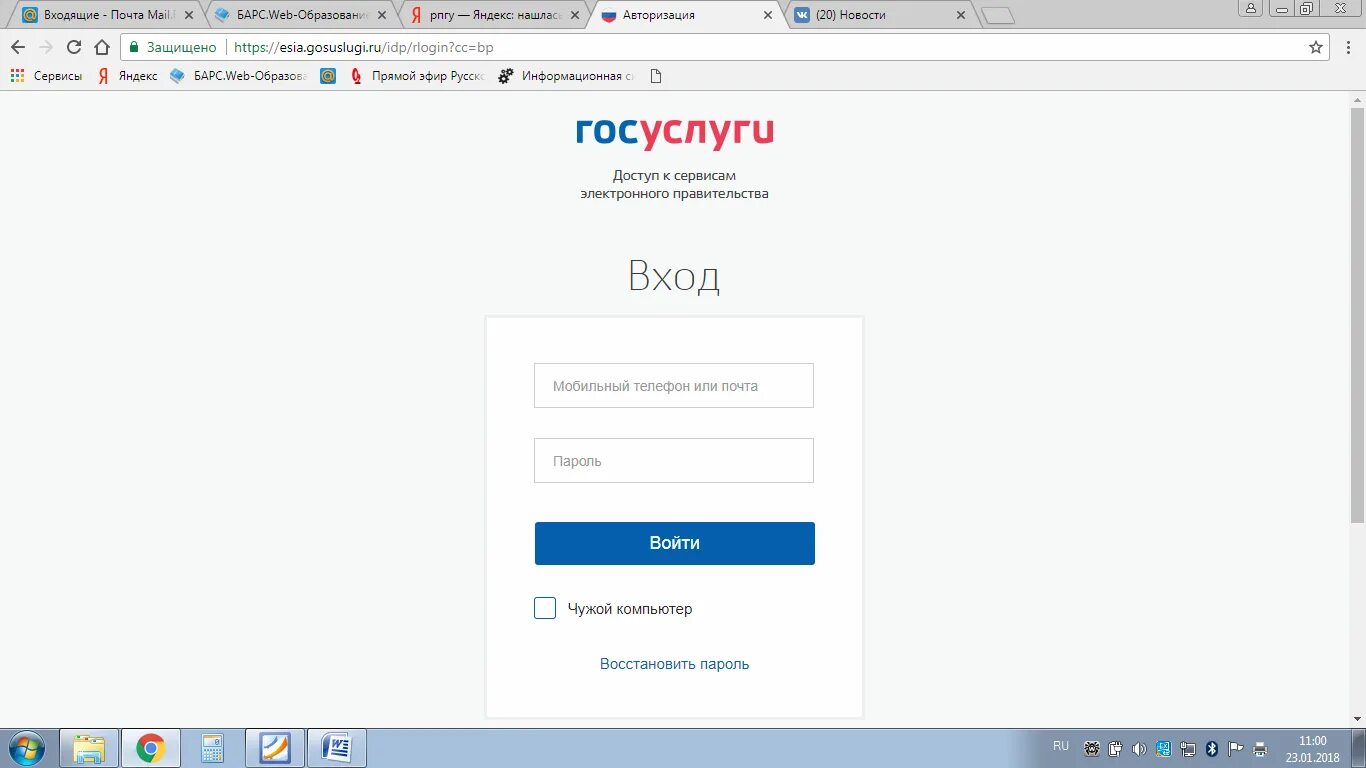Close the рпгу Яндекс tab
1366x768 pixels.
coord(575,15)
